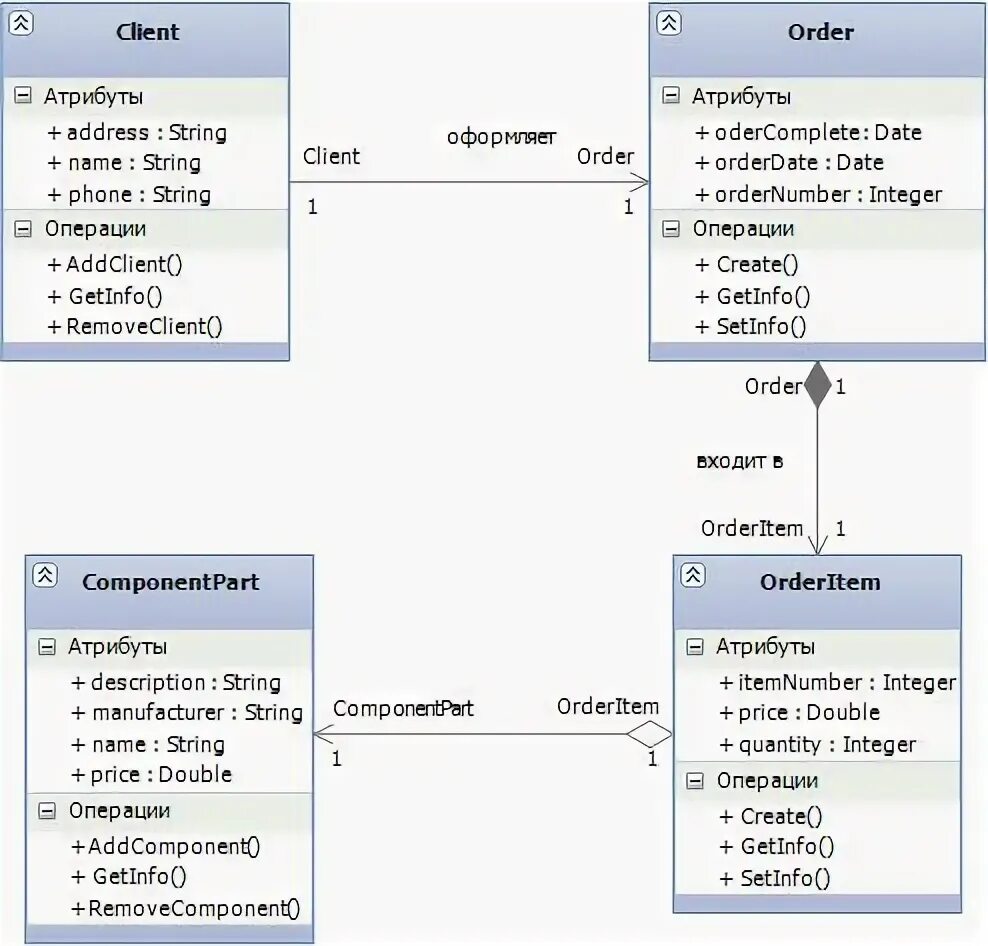Select the orderNumber : Integer attribute
This screenshot has height=946, width=988.
pos(827,194)
